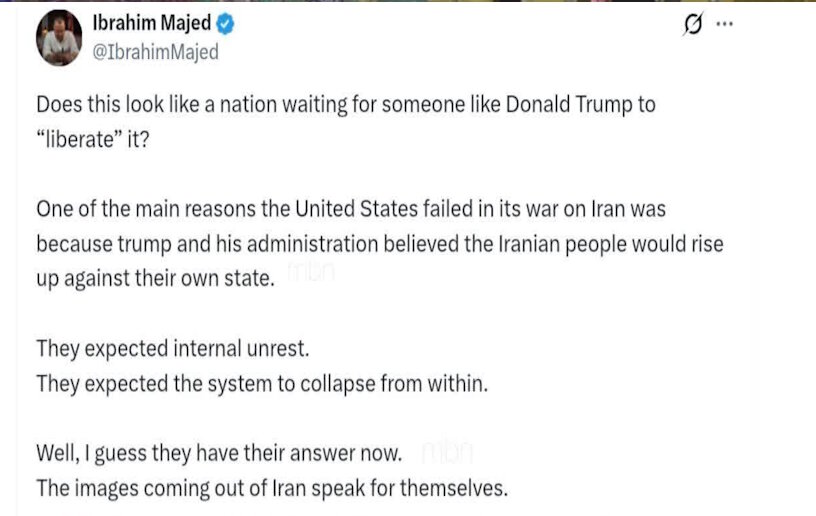
Task: Click 'Well, I guess they have their answer' line
Action: [x=219, y=453]
